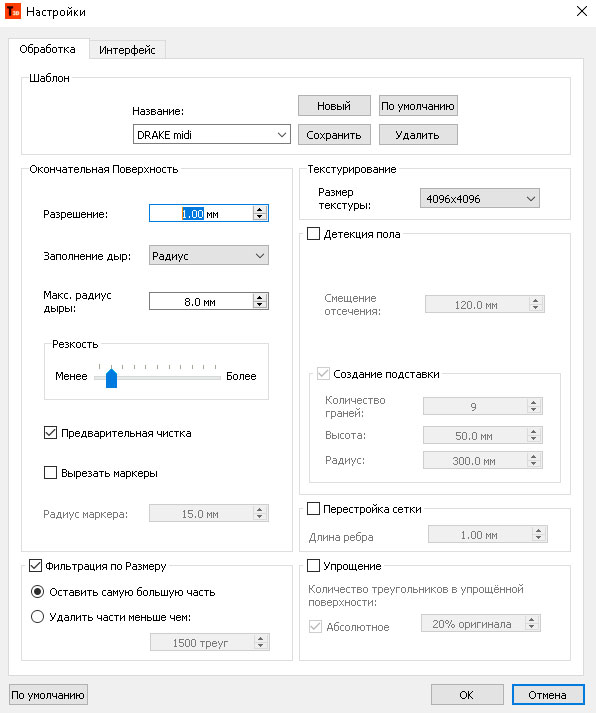Select the Обработка tab
Viewport: 596px width, 713px height.
[48, 49]
